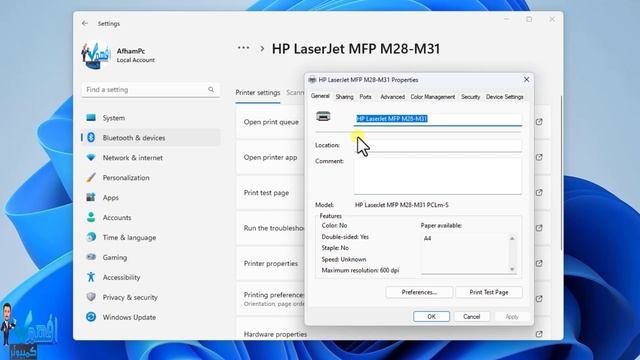Click the Settings window vertical scrollbar
This screenshot has width=640, height=360.
tap(561, 173)
